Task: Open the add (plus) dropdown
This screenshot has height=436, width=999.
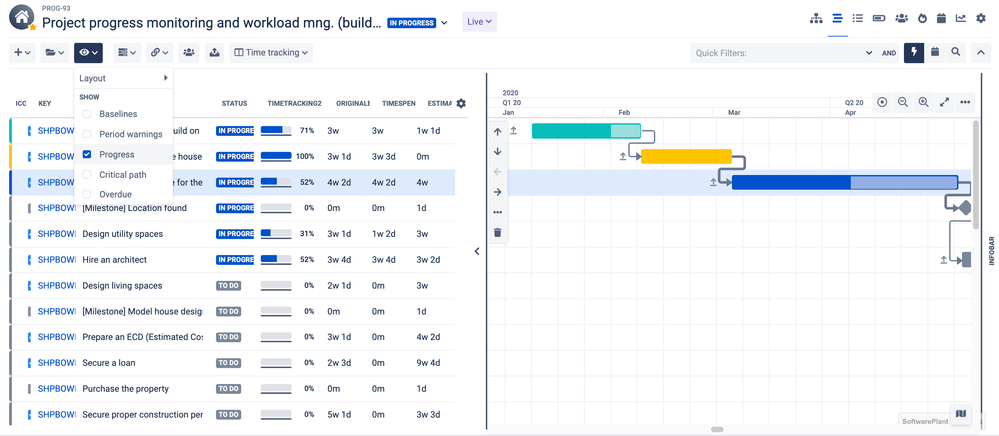Action: point(23,52)
